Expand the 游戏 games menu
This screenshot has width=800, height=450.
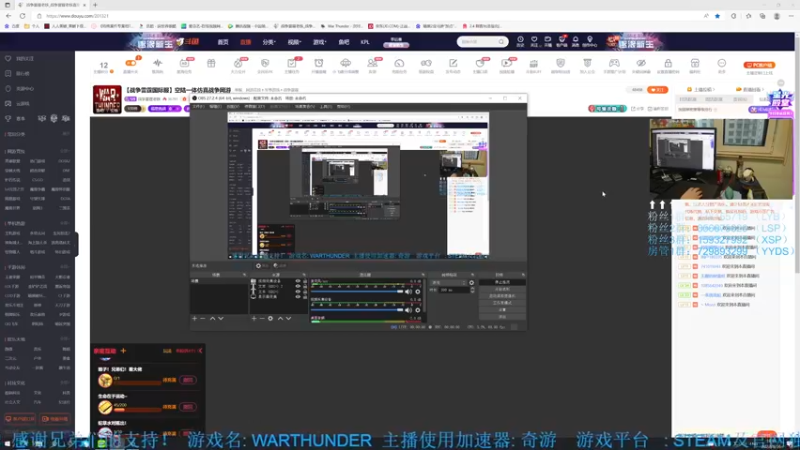(319, 42)
